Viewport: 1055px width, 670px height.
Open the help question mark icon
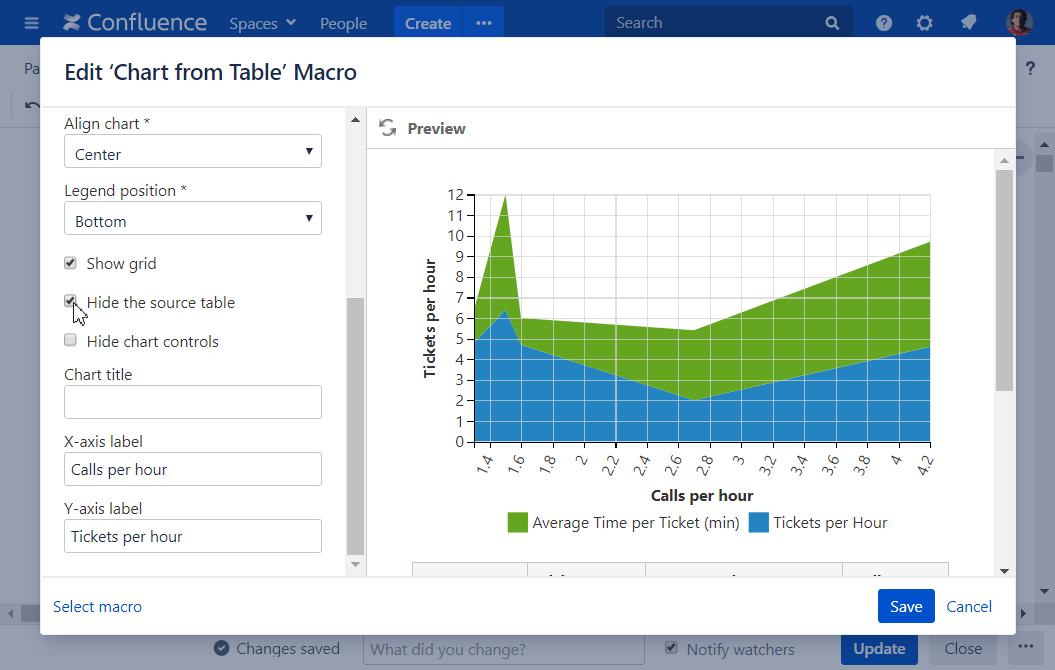884,23
